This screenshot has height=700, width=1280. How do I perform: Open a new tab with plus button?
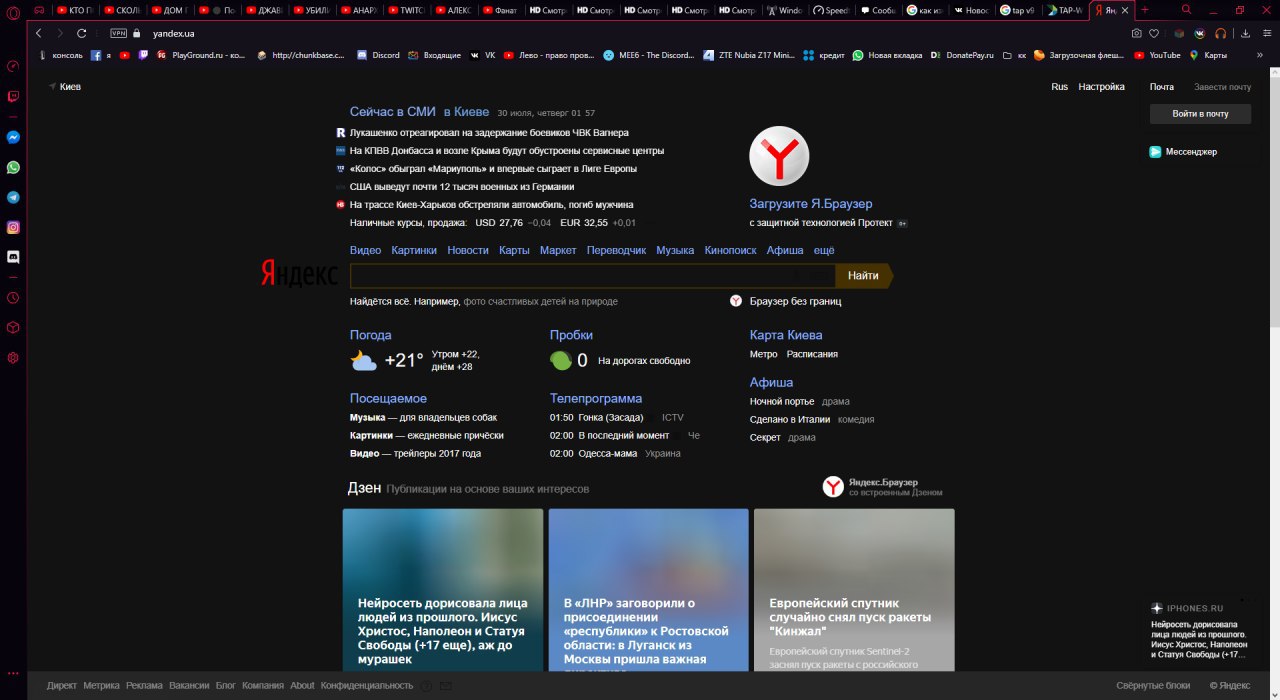(x=1144, y=9)
